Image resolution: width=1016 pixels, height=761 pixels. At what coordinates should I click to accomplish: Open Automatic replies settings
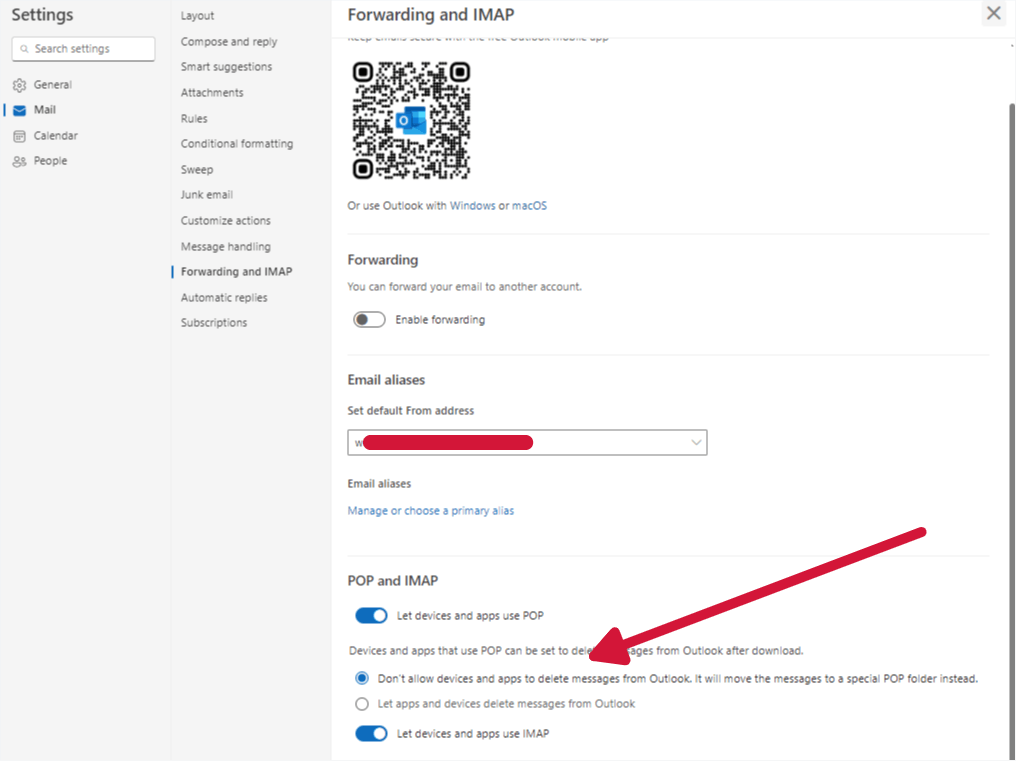[224, 298]
